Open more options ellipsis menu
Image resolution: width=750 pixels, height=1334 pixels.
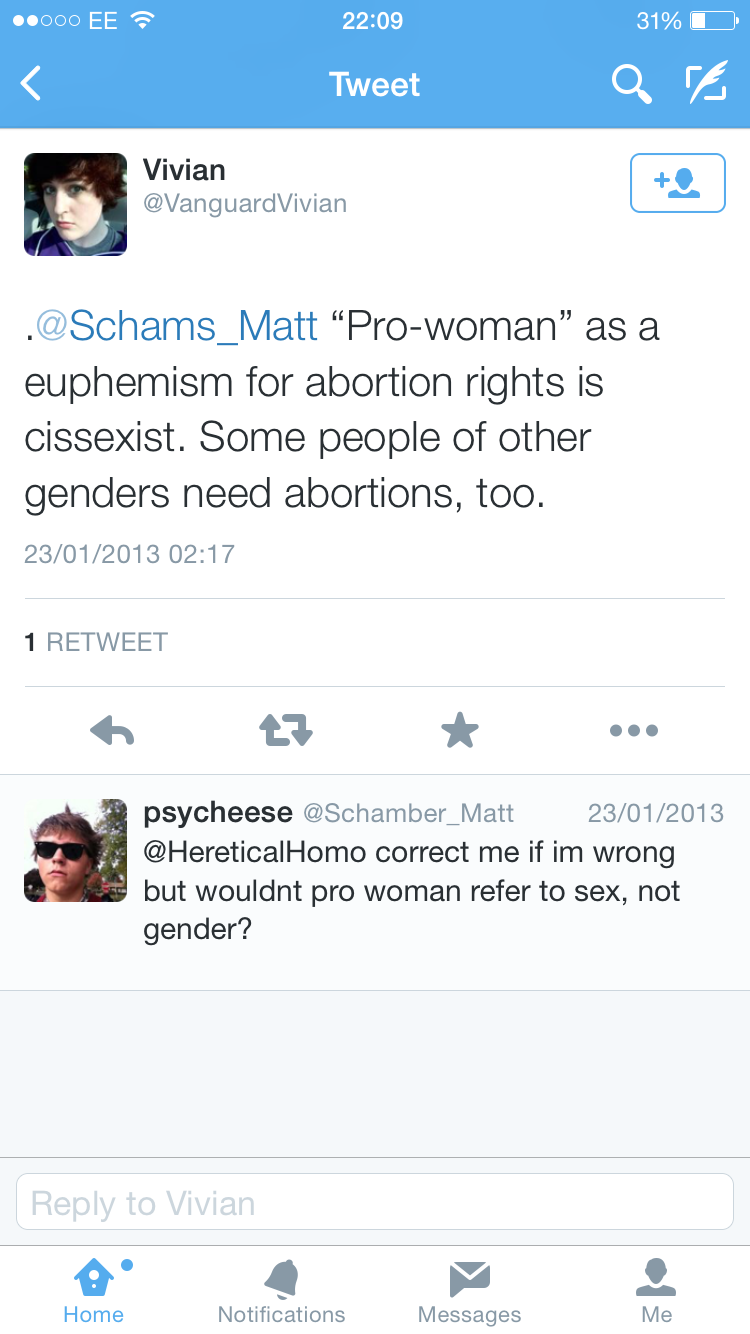tap(634, 731)
